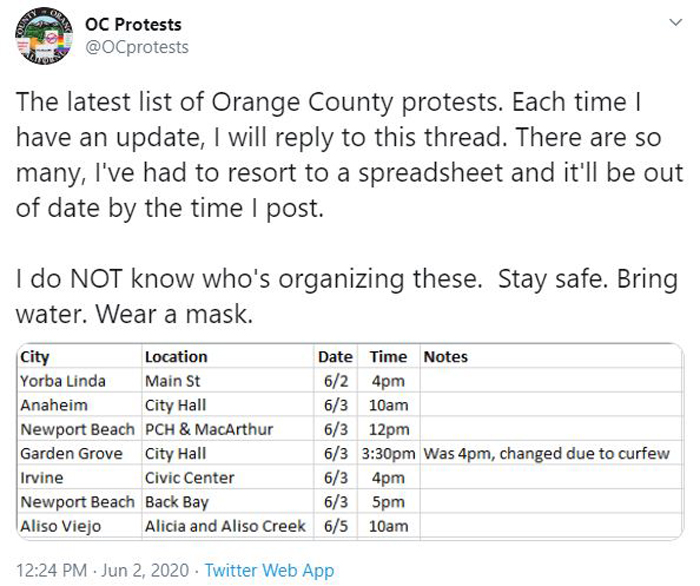
Task: Select the 3:30pm time cell
Action: point(389,453)
